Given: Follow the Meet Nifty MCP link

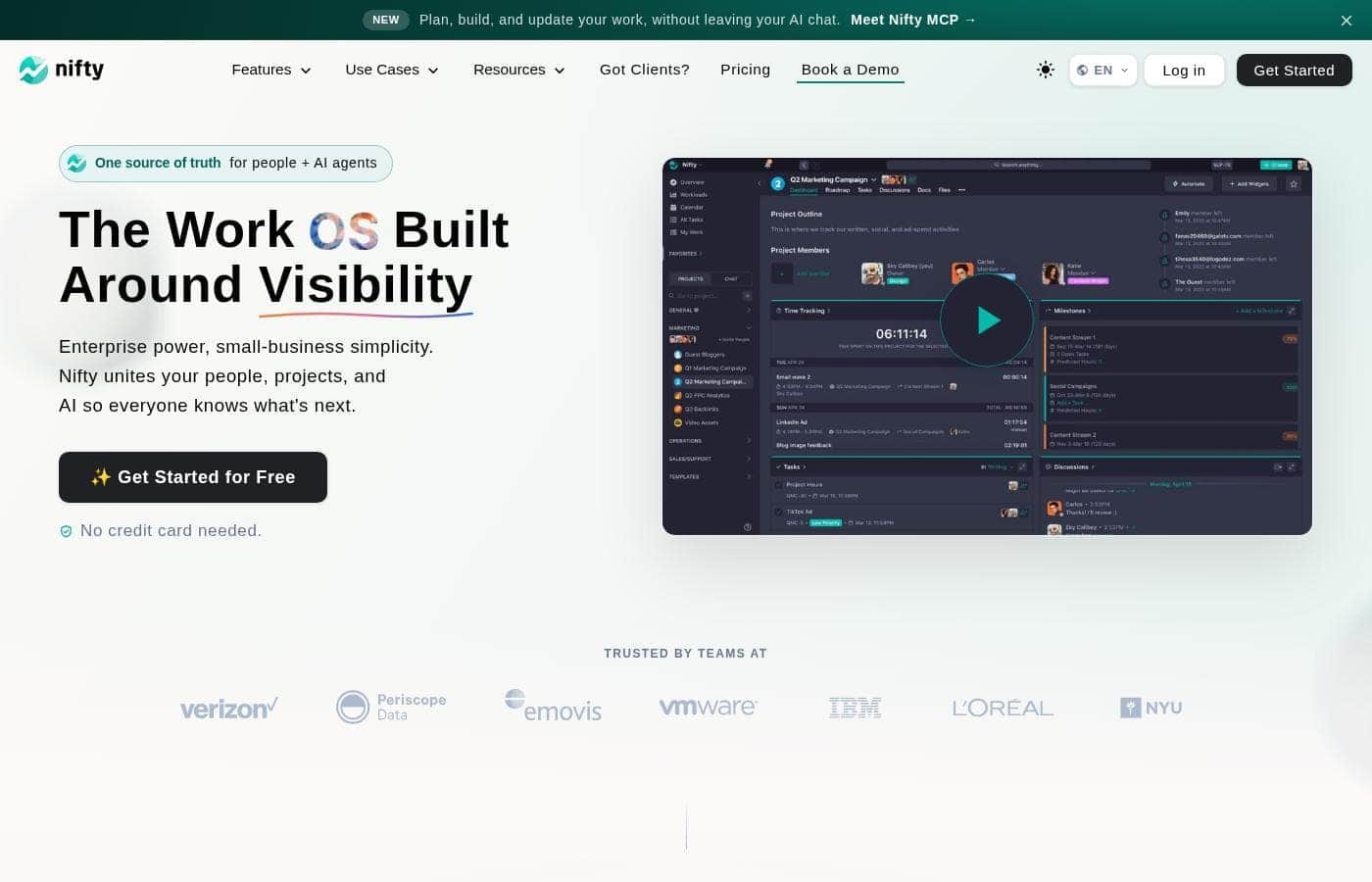Looking at the screenshot, I should (913, 20).
